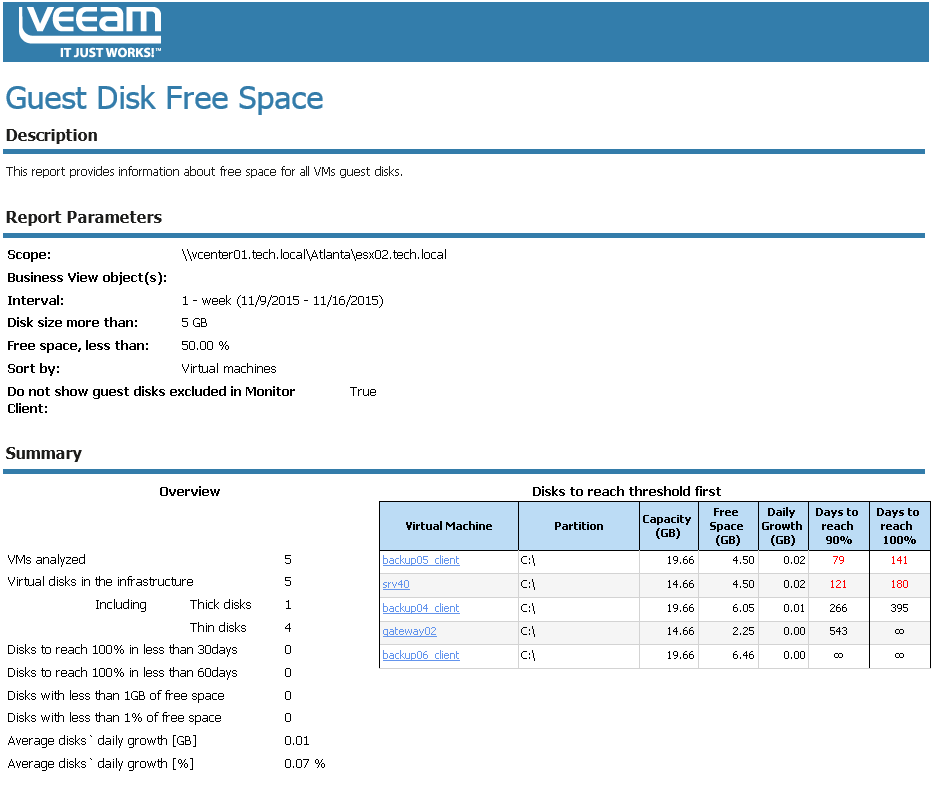The width and height of the screenshot is (933, 790).
Task: Click the Free Space (GB) column header
Action: click(728, 526)
